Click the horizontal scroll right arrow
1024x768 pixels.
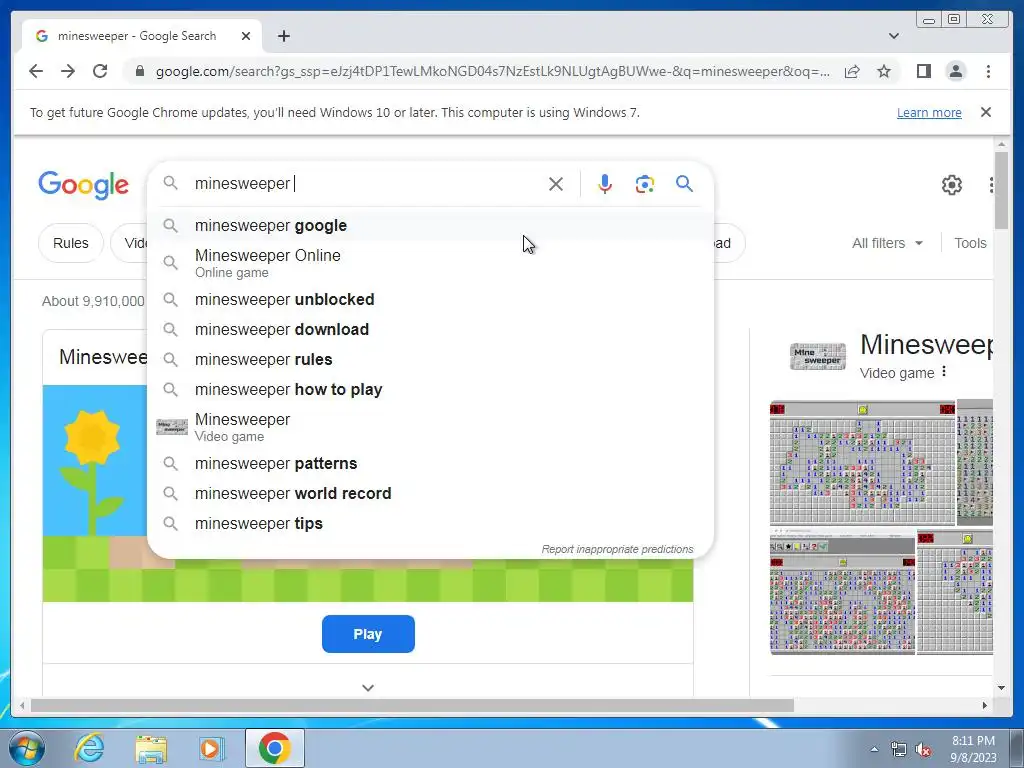tap(985, 705)
